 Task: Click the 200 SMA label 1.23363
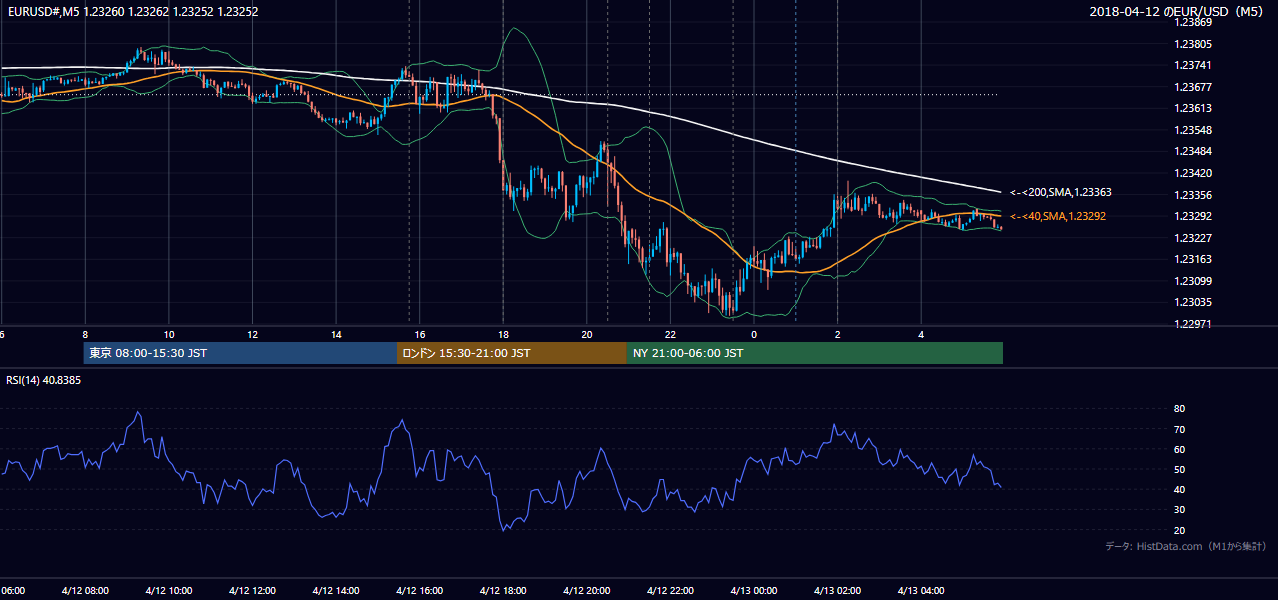1061,192
